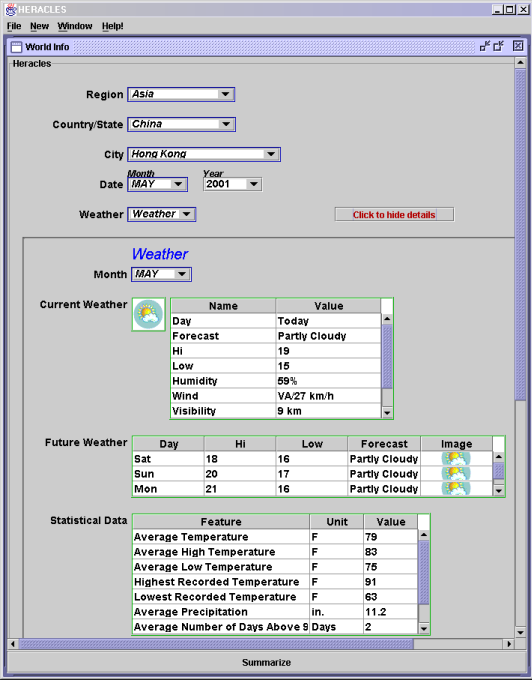This screenshot has width=532, height=684.
Task: Click the horizontal scrollbar thumb at bottom
Action: tap(216, 644)
